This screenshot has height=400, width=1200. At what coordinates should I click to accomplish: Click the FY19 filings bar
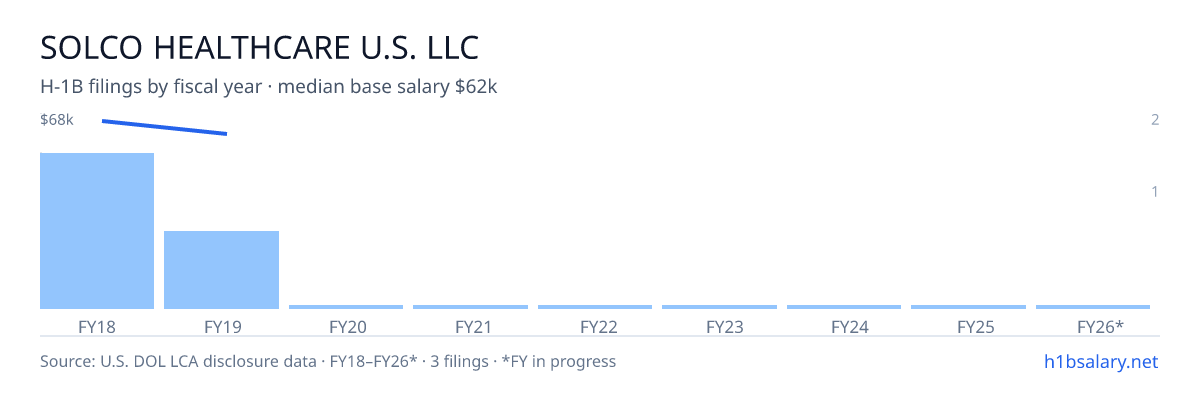(221, 270)
